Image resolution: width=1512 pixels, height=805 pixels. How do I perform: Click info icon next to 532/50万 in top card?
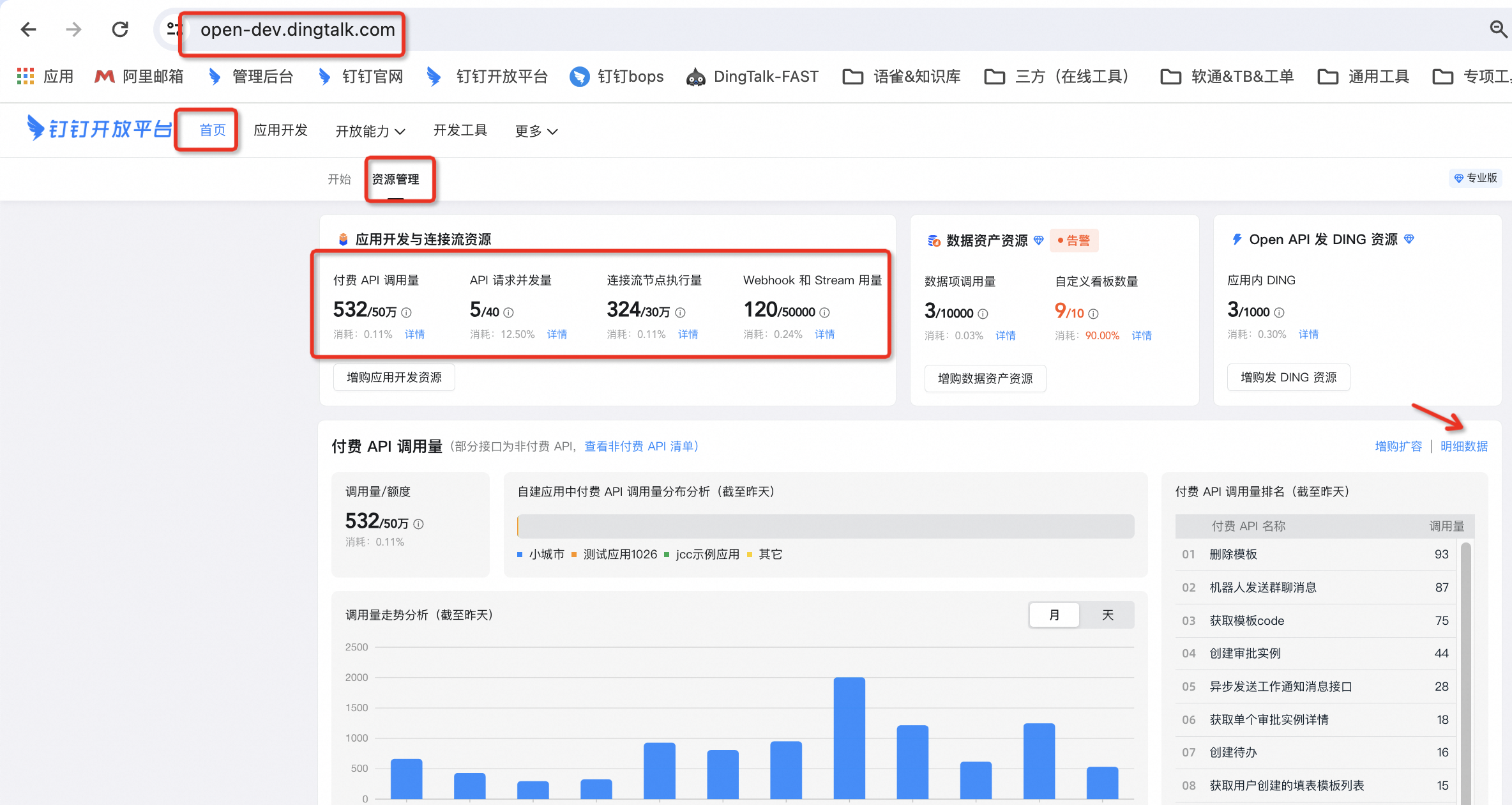point(407,312)
